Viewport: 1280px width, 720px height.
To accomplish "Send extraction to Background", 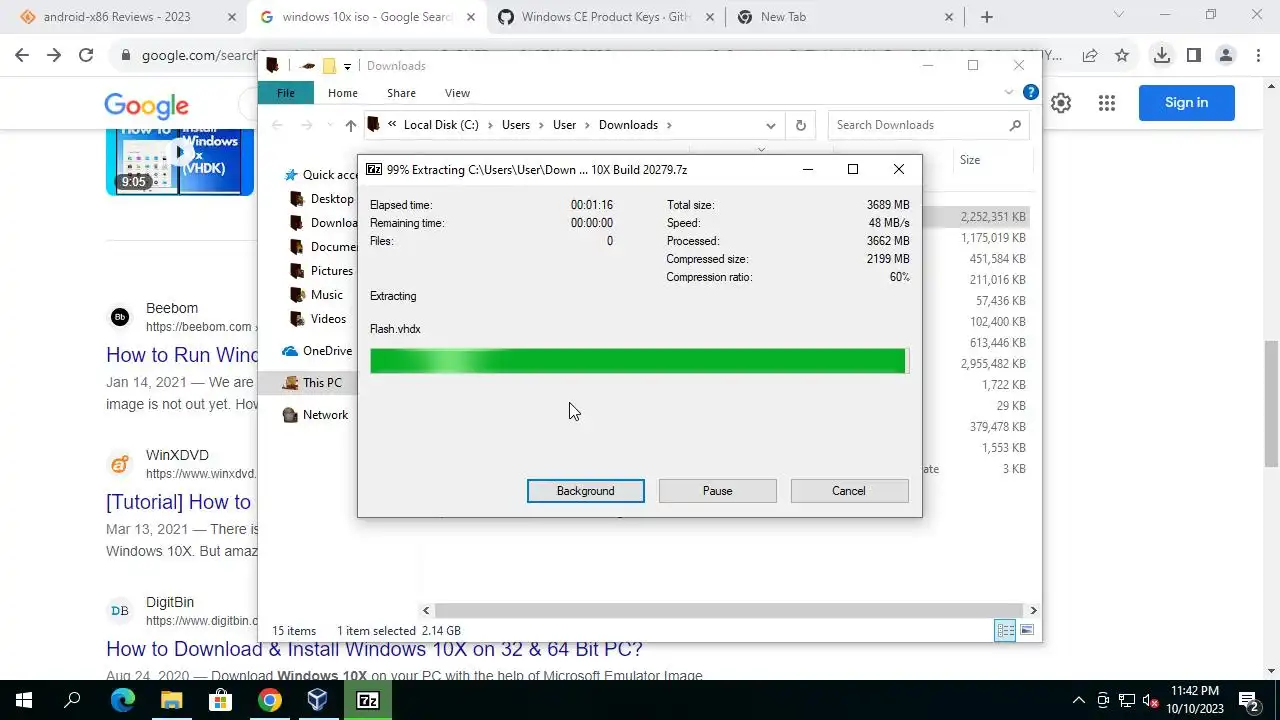I will [x=585, y=491].
